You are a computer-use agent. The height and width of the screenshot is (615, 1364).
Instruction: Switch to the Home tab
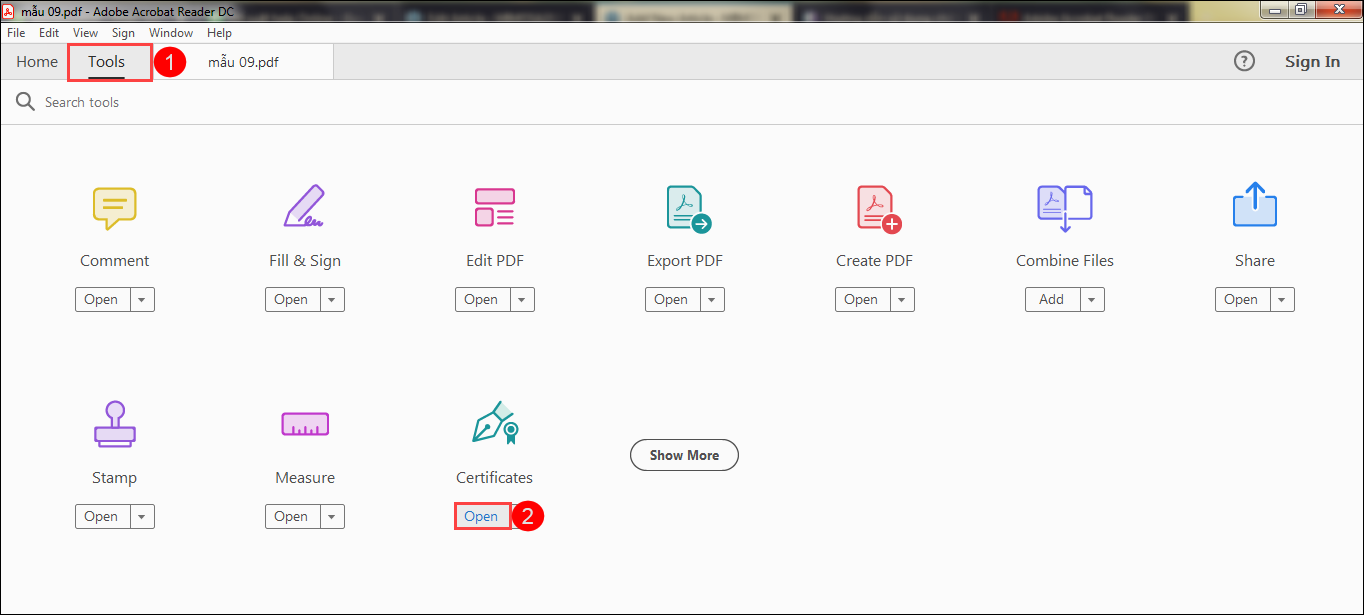[37, 62]
